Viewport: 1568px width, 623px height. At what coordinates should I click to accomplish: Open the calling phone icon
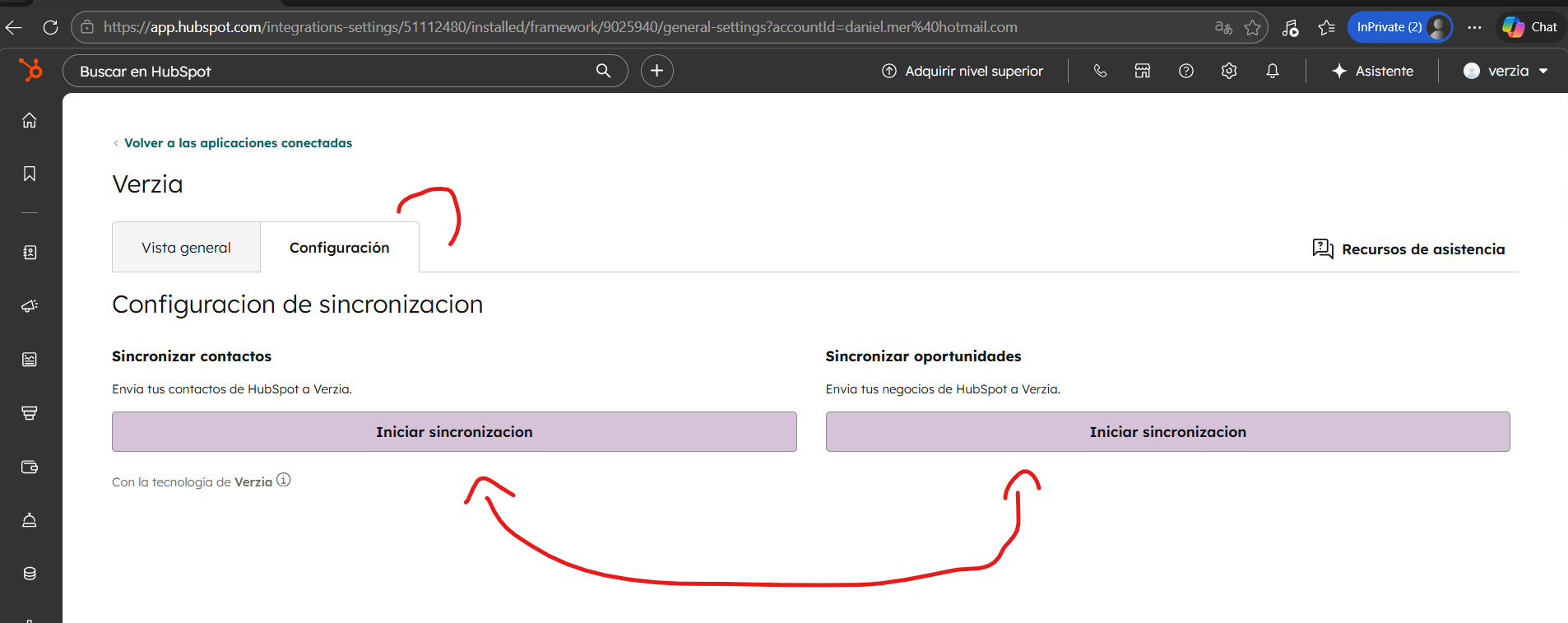1100,71
